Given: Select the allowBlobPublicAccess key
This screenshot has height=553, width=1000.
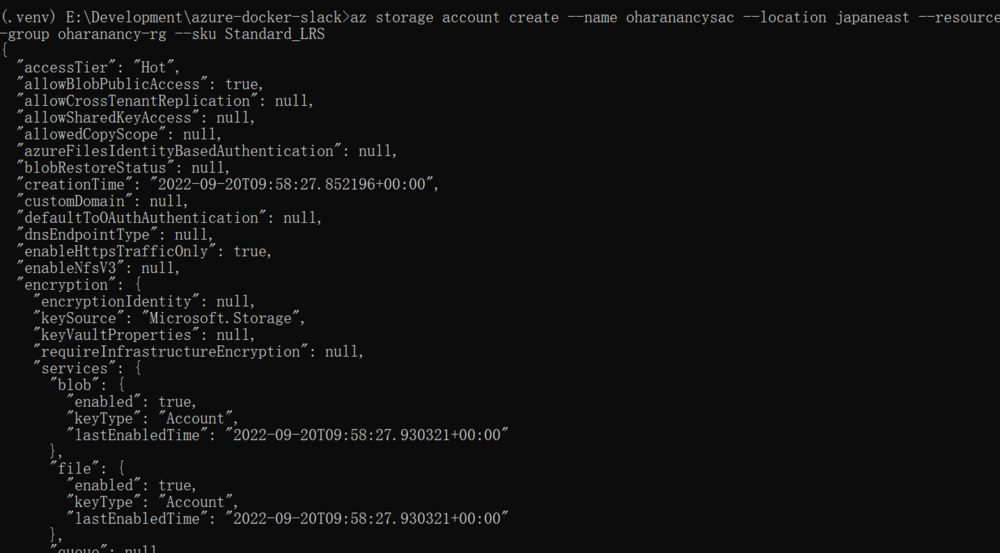Looking at the screenshot, I should 109,85.
